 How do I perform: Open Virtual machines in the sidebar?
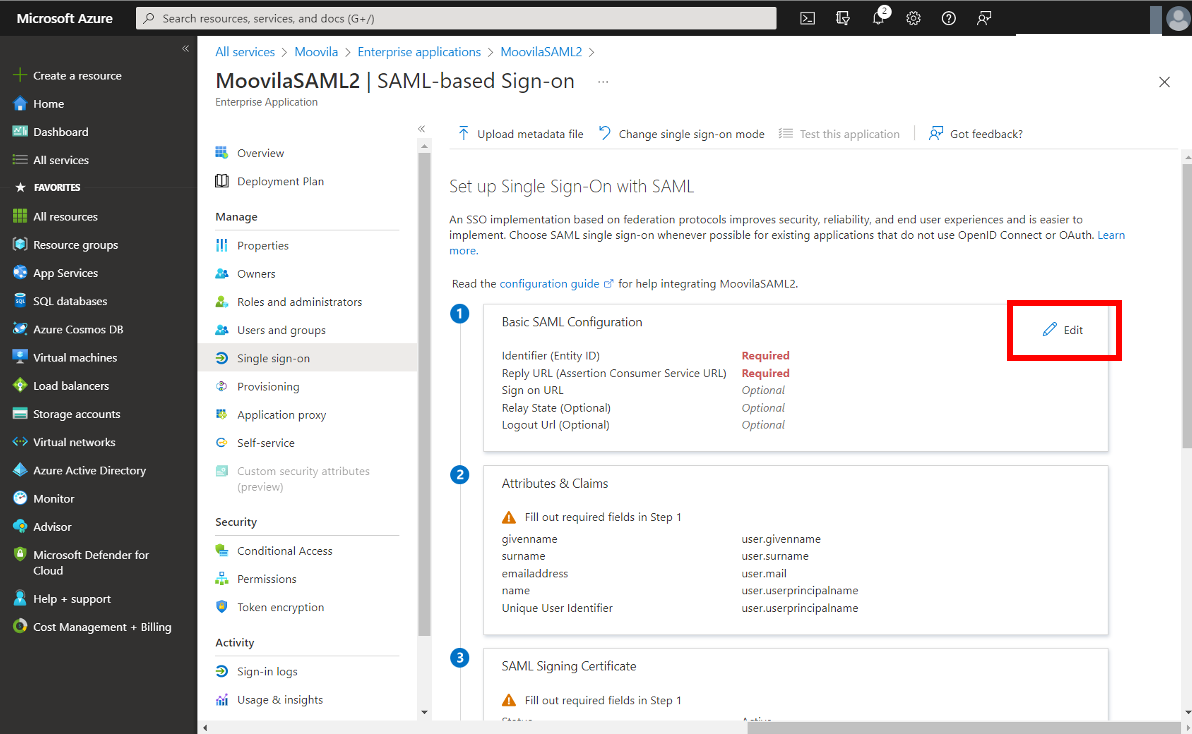pyautogui.click(x=75, y=358)
